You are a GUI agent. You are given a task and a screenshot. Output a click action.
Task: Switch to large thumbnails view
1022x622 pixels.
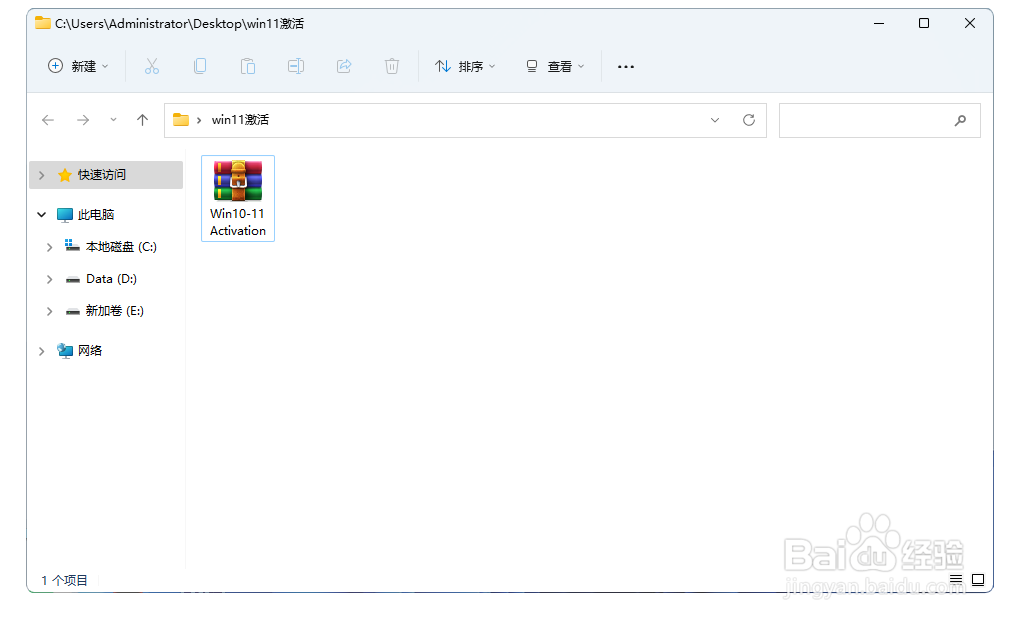click(978, 580)
